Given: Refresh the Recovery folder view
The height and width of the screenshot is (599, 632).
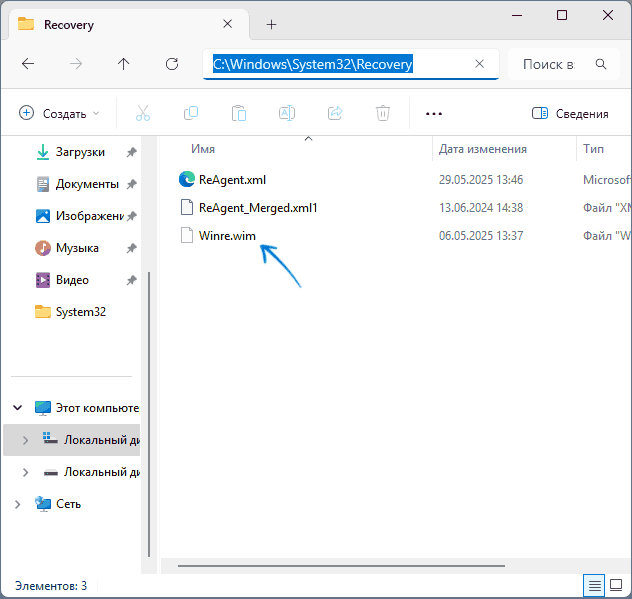Looking at the screenshot, I should 172,64.
